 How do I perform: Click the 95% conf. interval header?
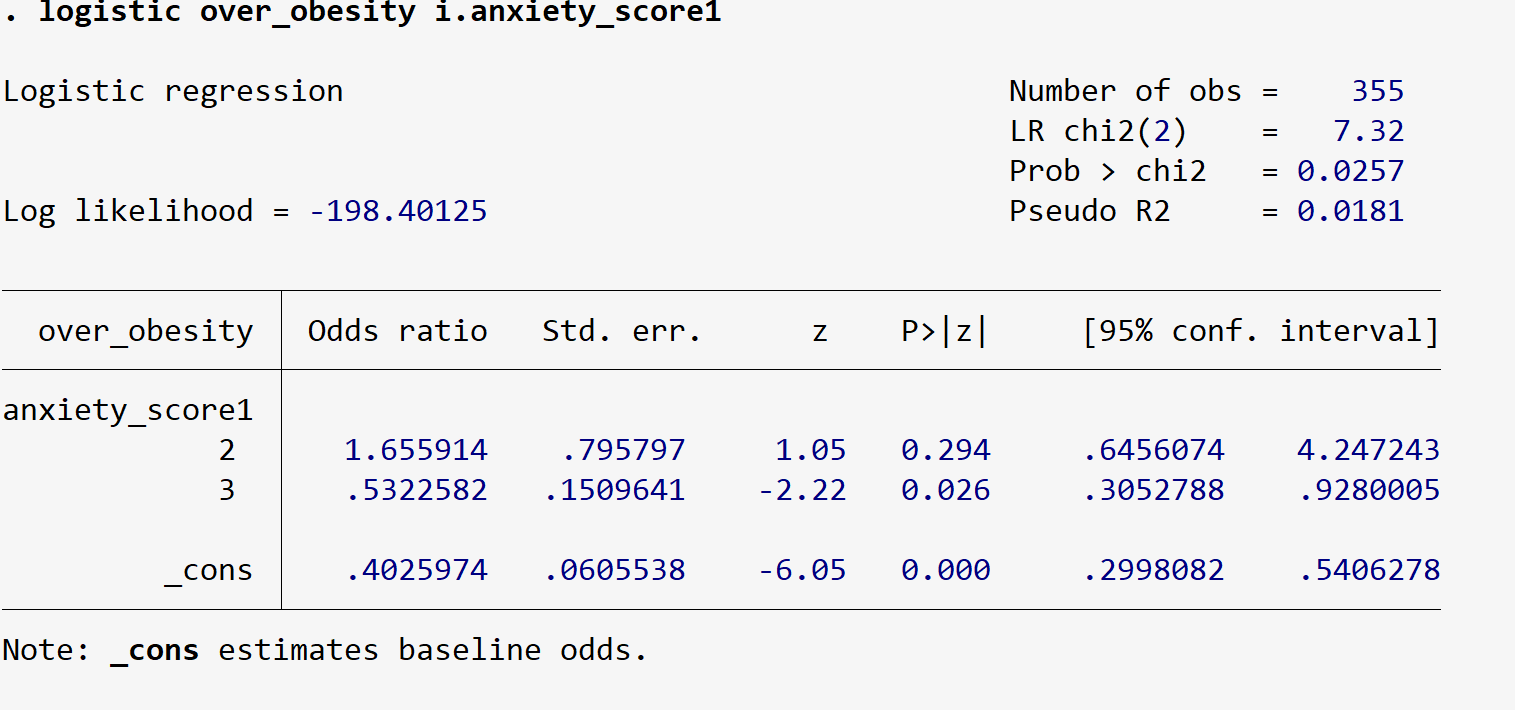[x=1260, y=331]
